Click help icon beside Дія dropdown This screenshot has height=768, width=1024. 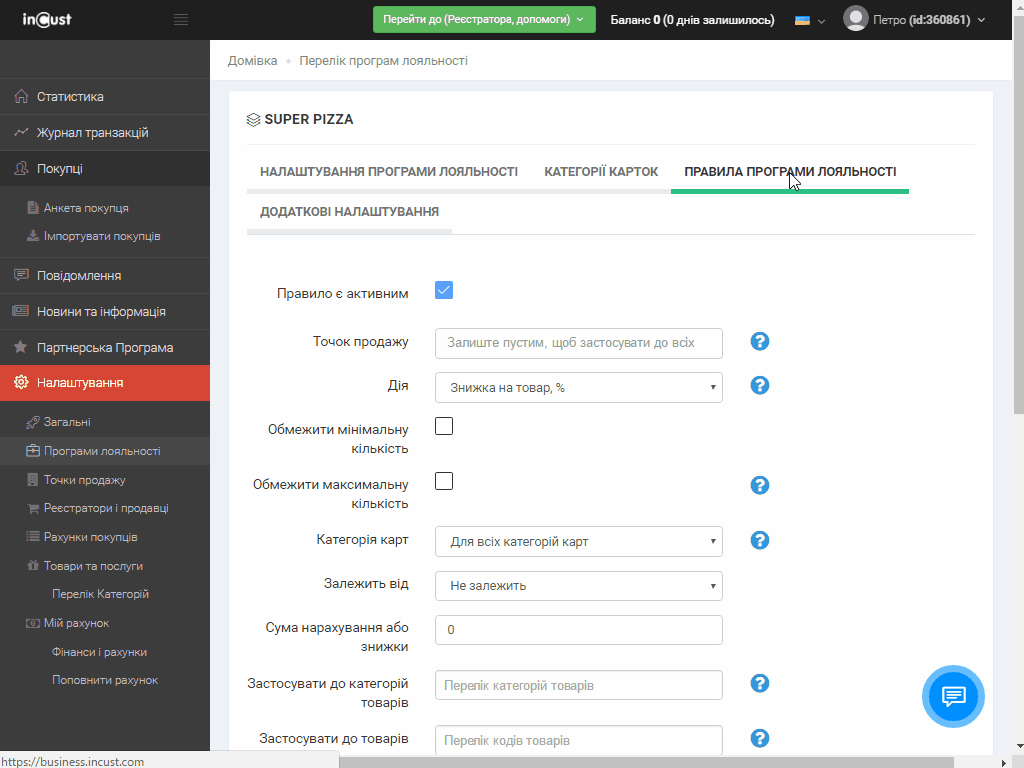(x=759, y=386)
